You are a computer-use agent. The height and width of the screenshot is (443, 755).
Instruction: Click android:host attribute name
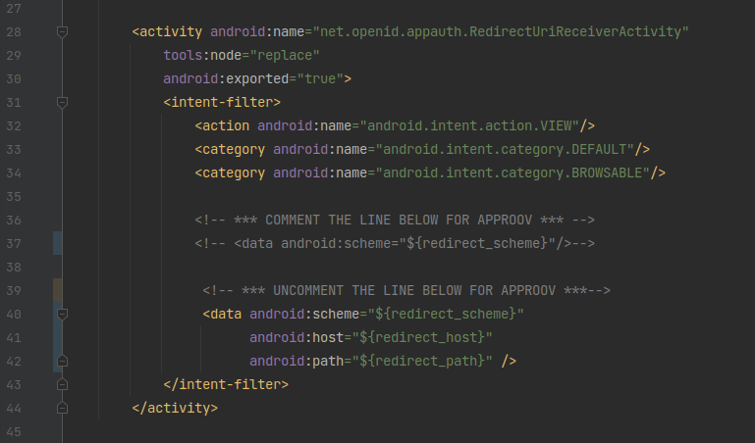click(x=296, y=338)
